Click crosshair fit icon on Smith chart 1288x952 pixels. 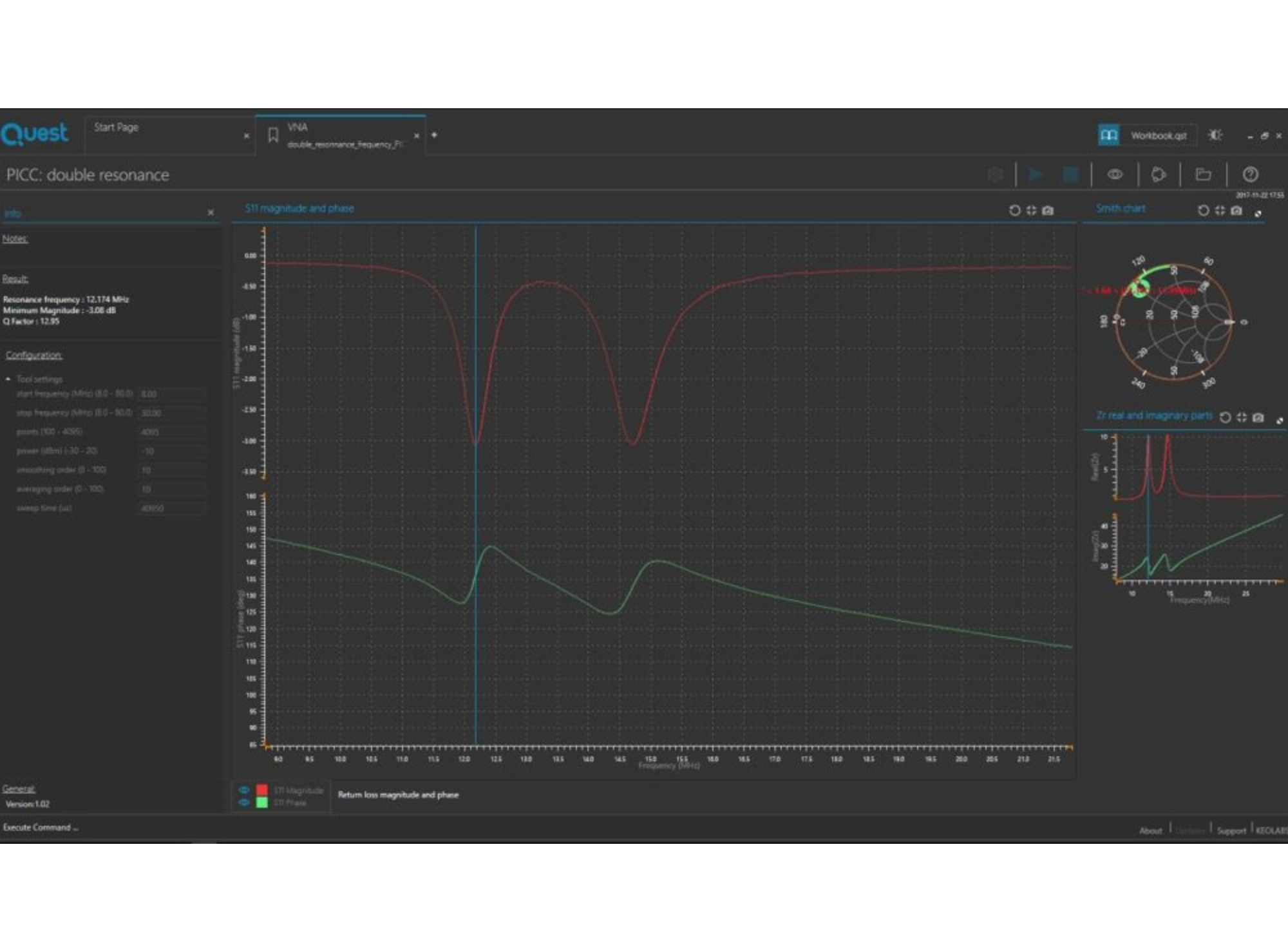coord(1220,211)
